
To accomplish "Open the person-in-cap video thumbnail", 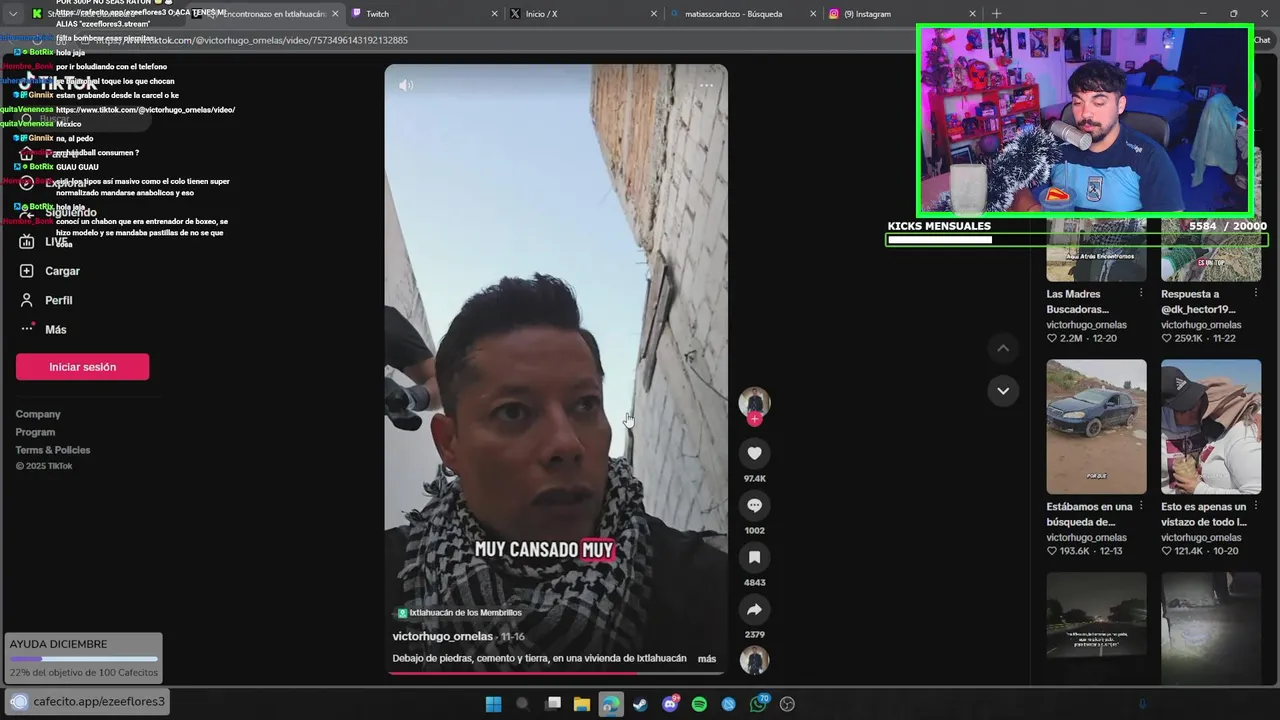I will pyautogui.click(x=1211, y=426).
